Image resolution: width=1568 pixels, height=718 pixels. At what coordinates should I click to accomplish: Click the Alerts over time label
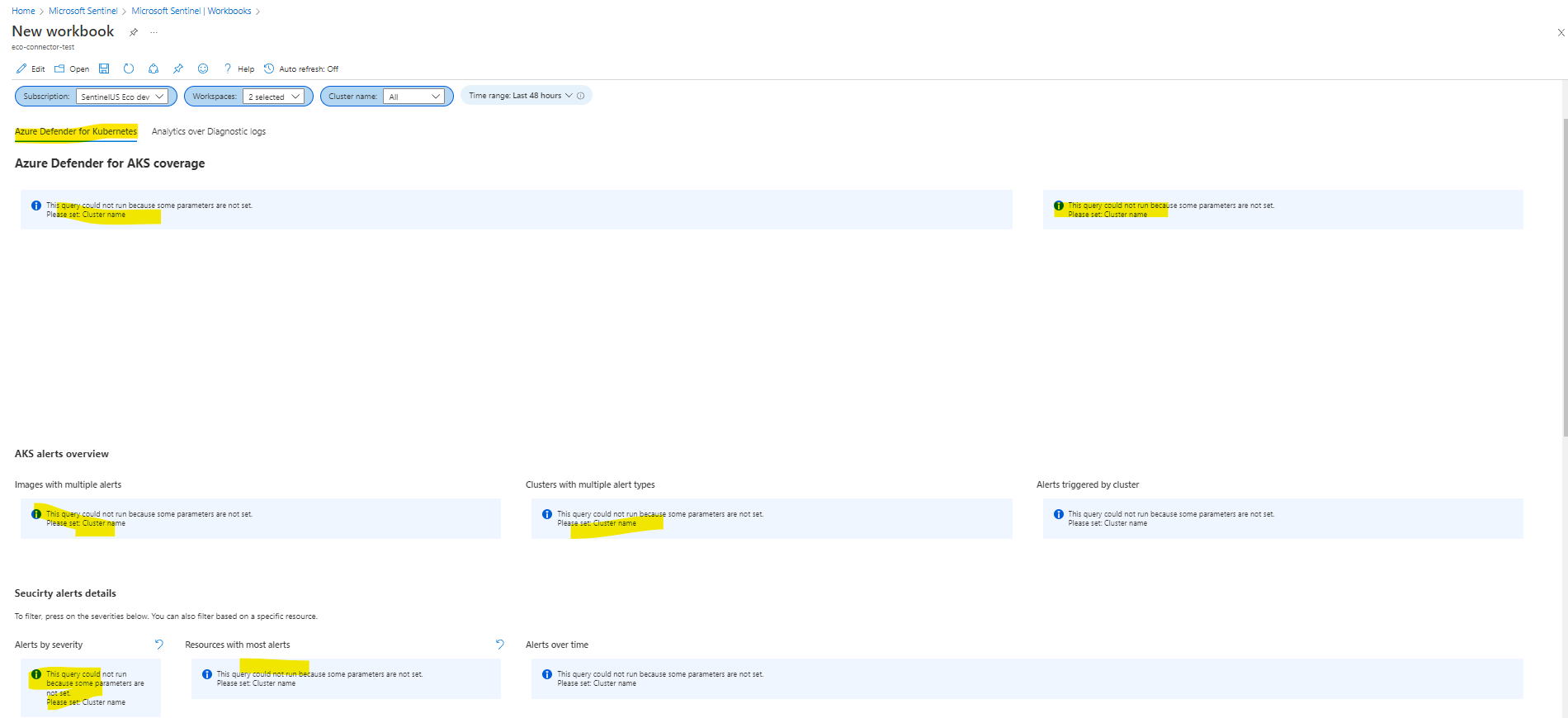(557, 645)
